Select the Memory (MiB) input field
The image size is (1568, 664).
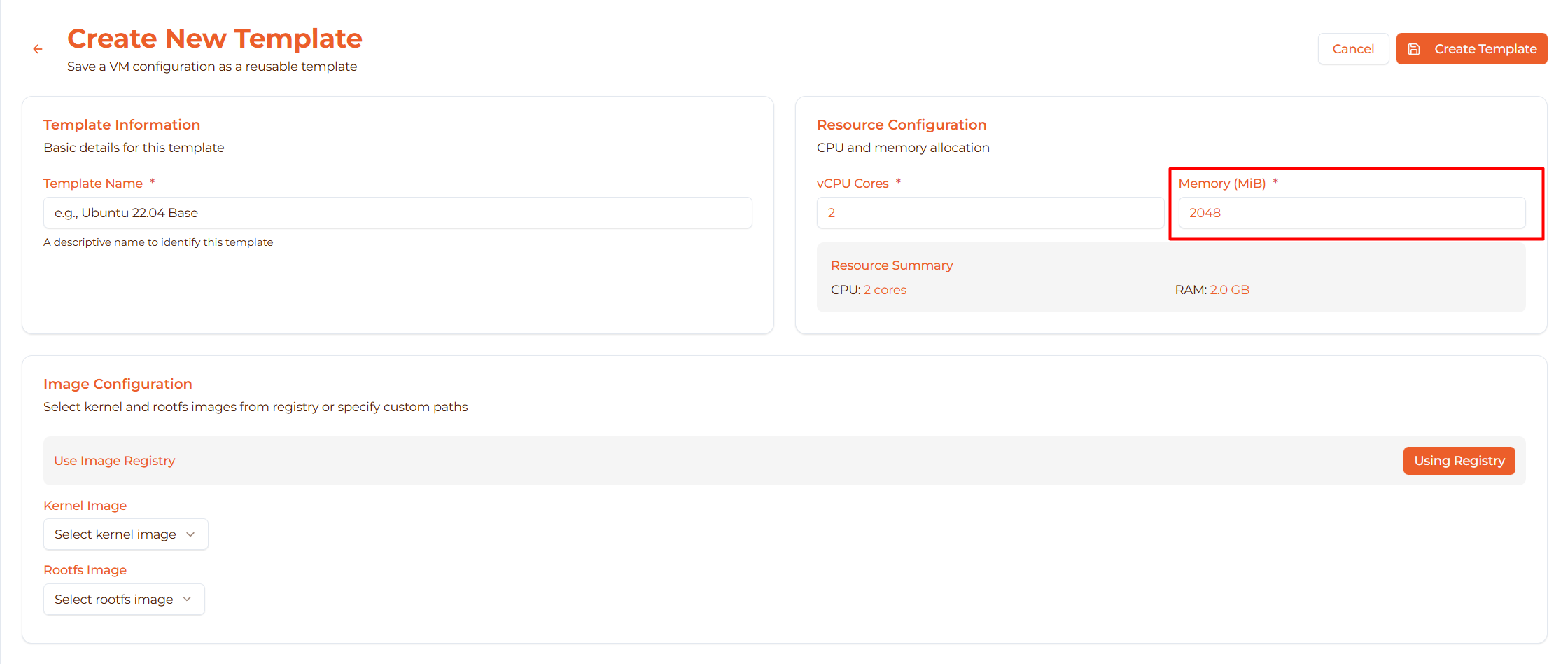tap(1351, 213)
